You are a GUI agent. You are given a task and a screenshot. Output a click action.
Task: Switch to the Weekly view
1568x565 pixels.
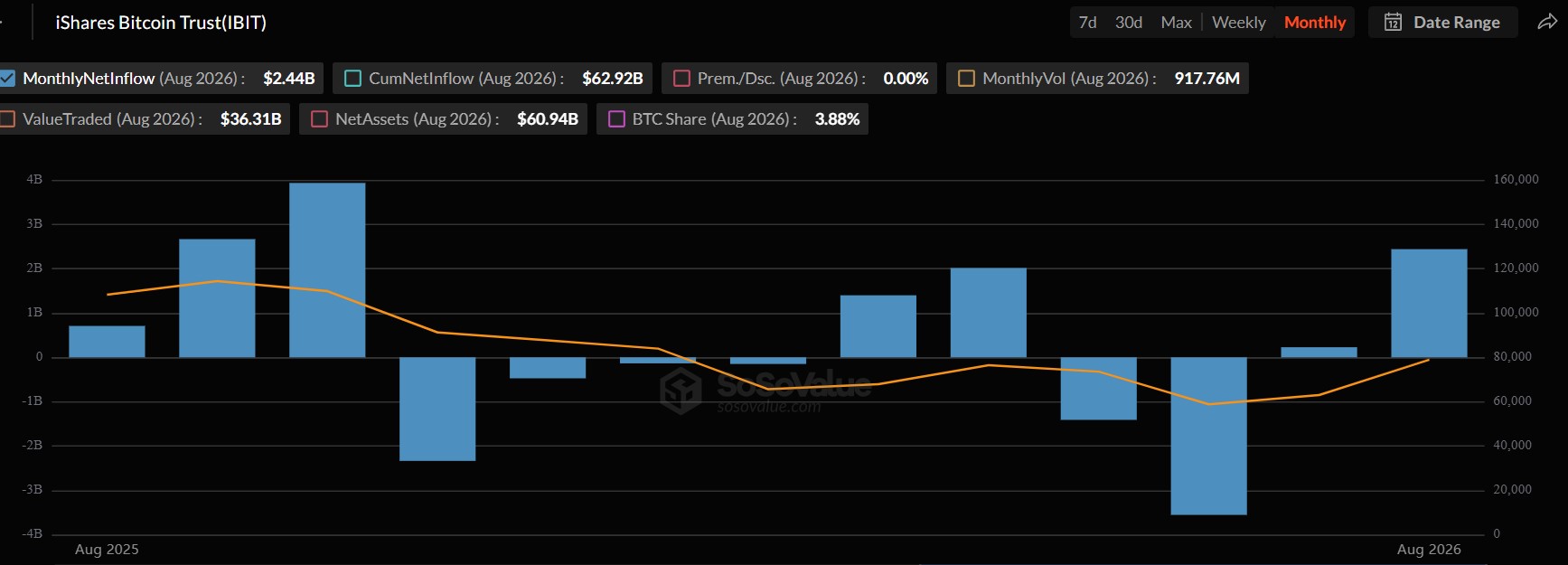(1238, 22)
